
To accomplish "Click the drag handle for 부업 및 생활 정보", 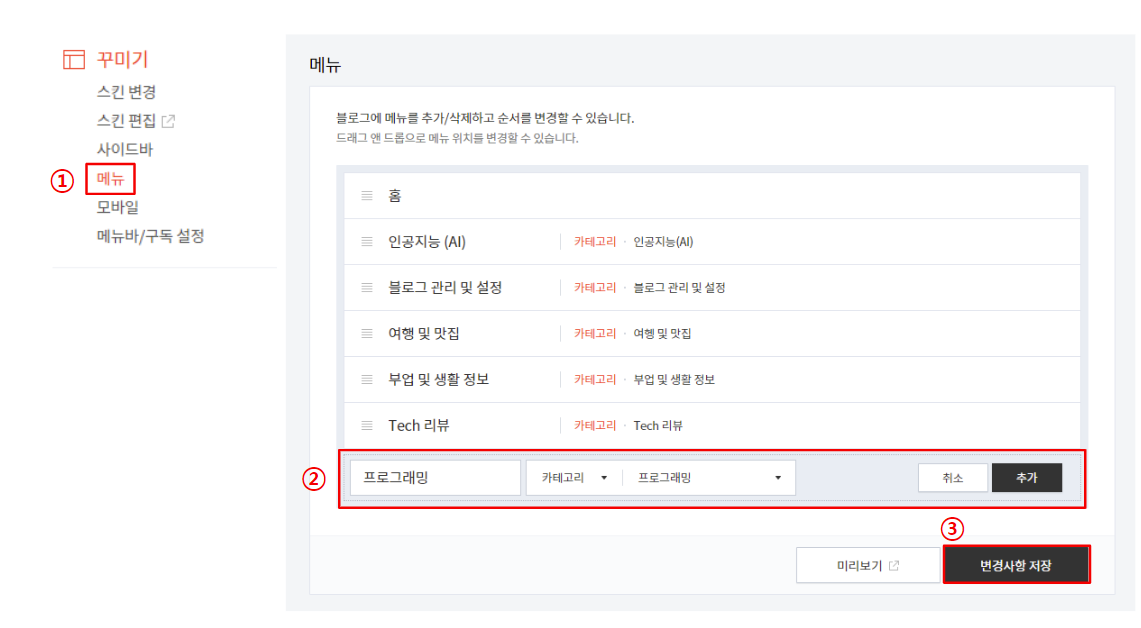I will click(367, 379).
